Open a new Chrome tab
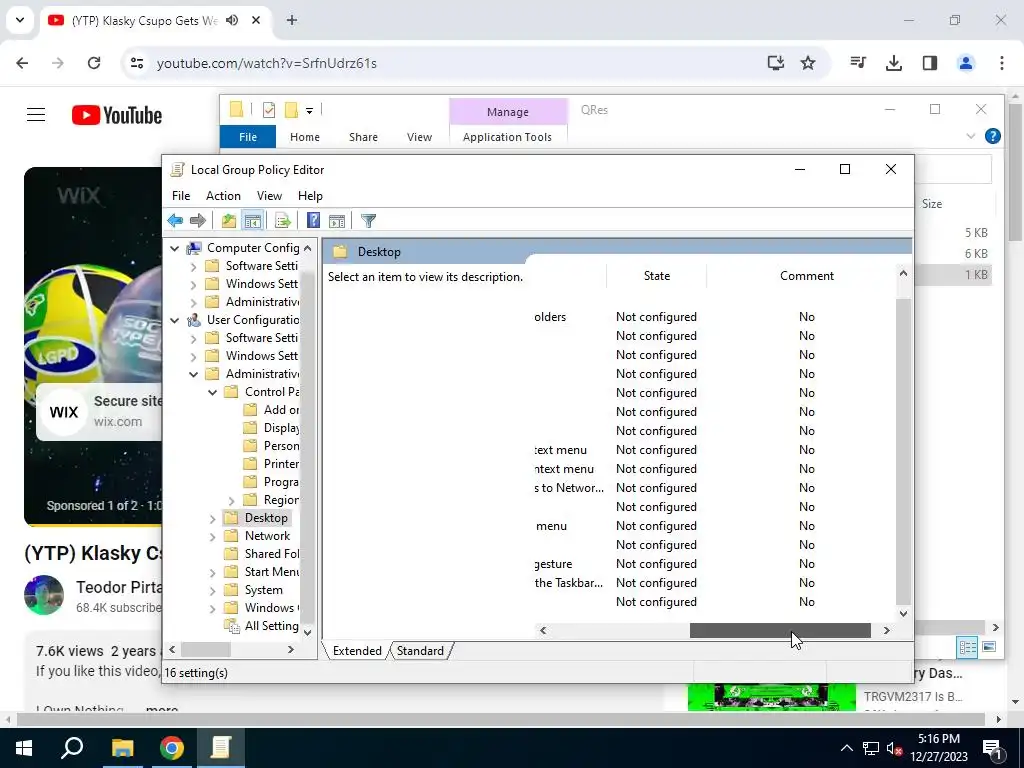The image size is (1024, 768). pos(291,20)
